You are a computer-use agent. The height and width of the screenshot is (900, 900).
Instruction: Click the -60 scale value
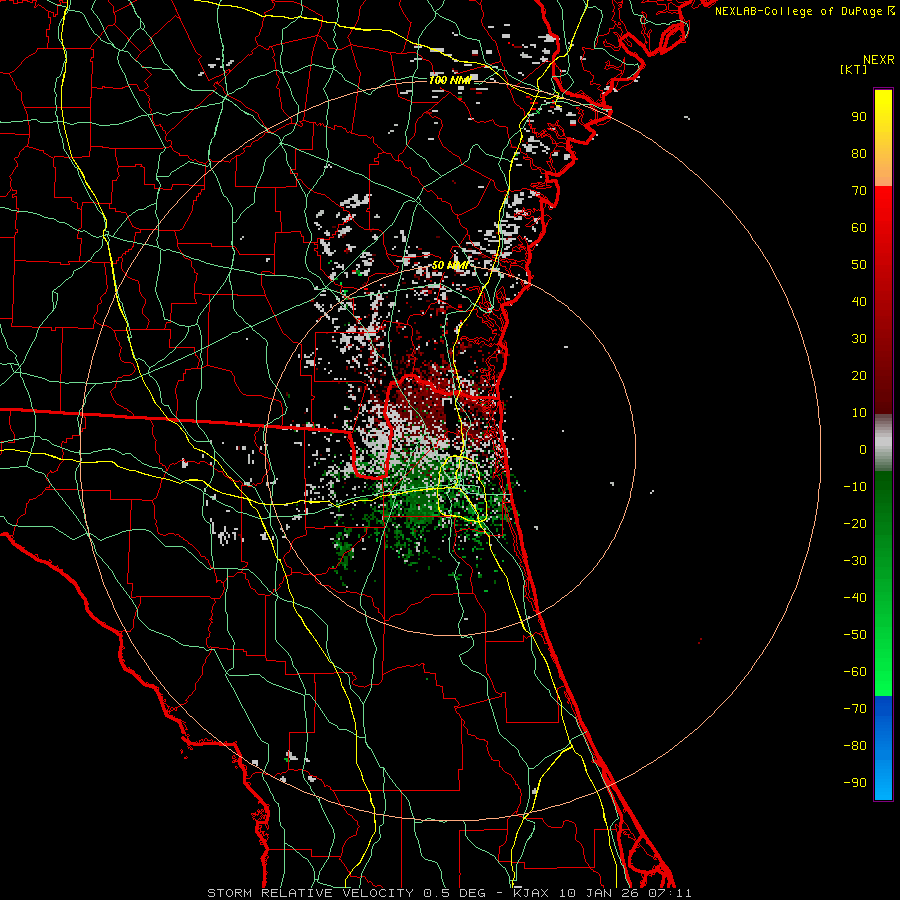(x=855, y=672)
